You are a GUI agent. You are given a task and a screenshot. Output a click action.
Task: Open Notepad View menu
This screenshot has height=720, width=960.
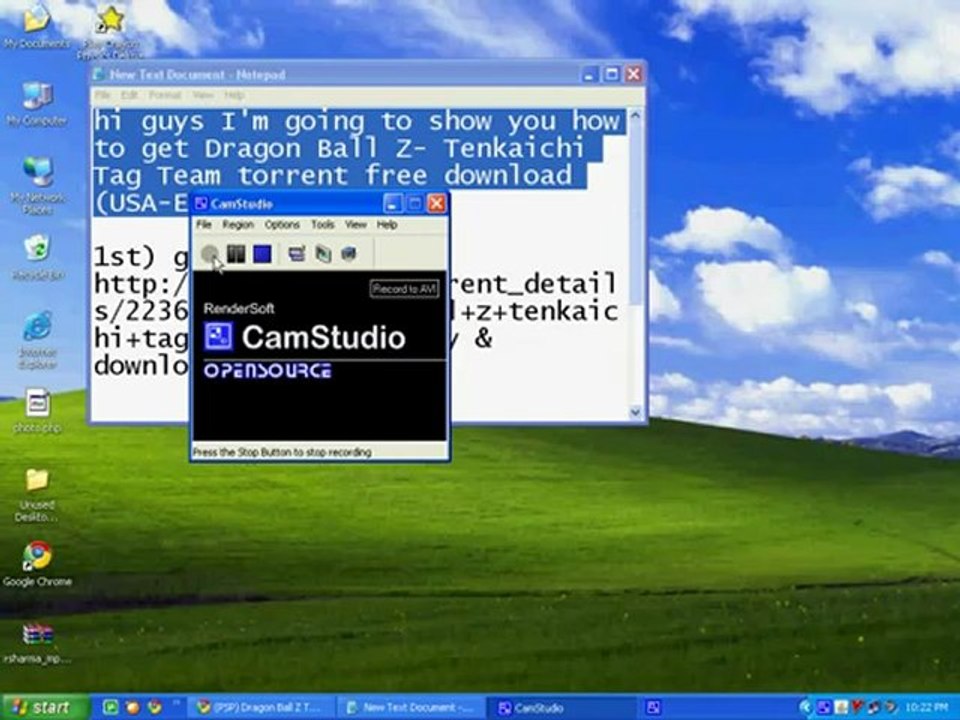coord(203,95)
